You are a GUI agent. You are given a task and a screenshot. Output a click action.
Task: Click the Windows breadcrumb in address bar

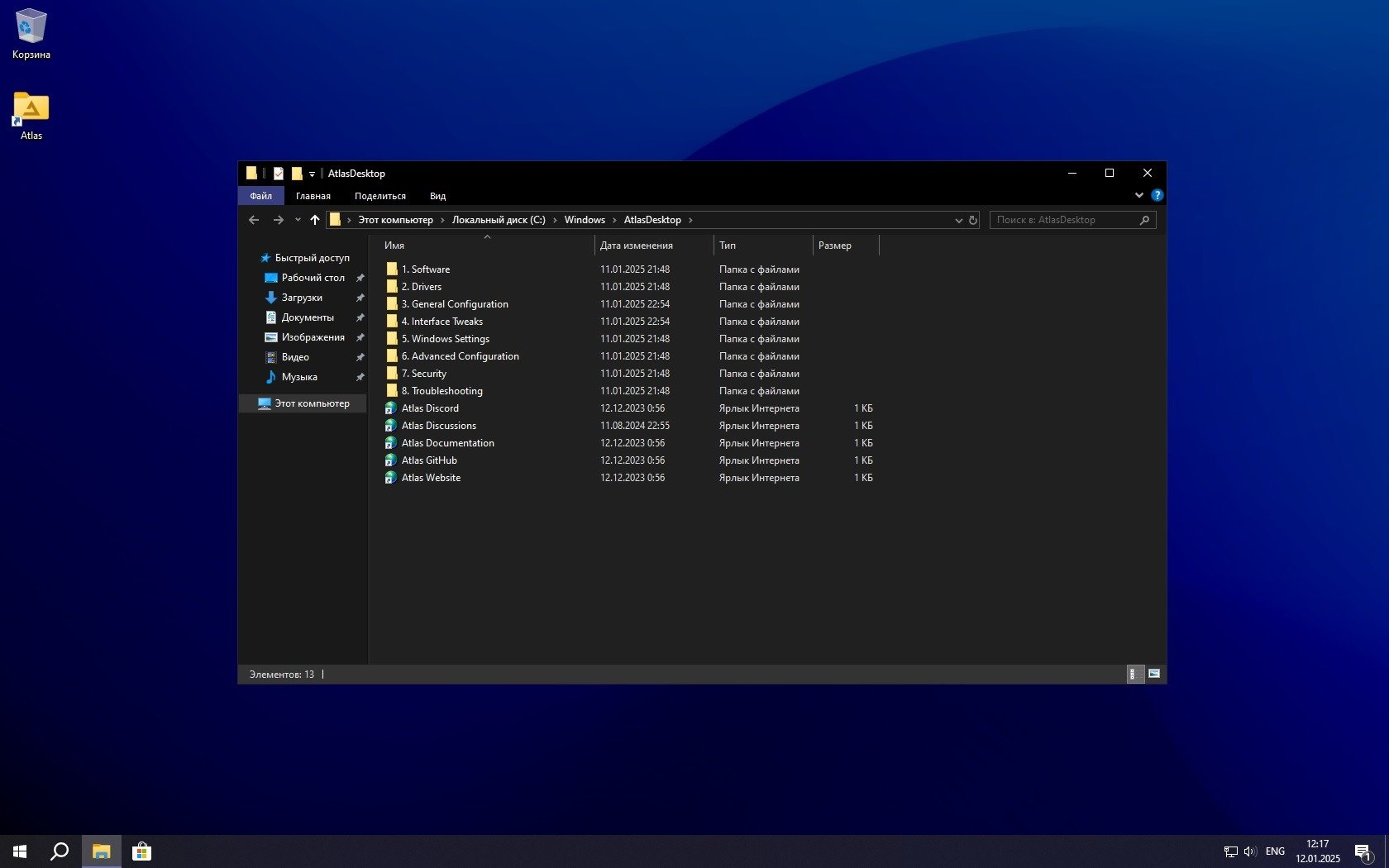tap(585, 220)
